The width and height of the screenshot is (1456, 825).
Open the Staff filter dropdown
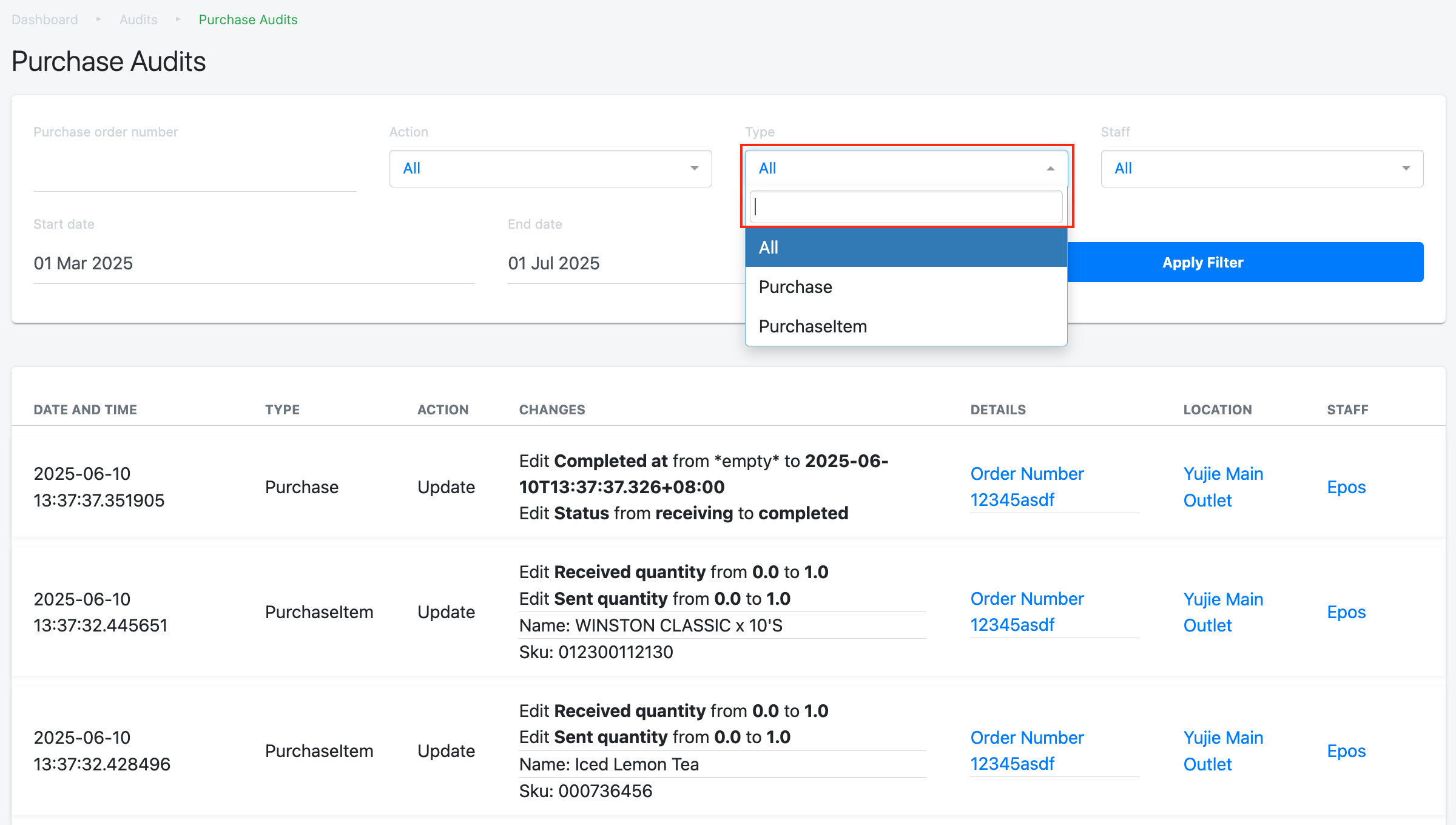click(1261, 169)
